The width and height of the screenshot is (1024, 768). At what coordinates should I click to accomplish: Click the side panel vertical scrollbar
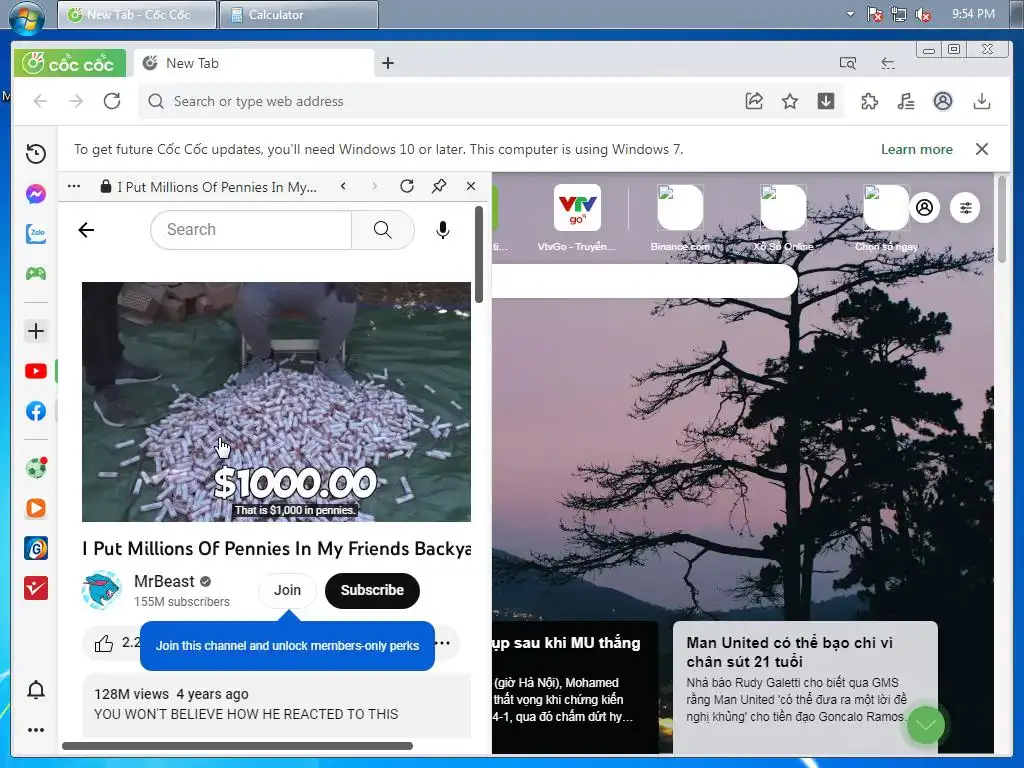coord(479,255)
